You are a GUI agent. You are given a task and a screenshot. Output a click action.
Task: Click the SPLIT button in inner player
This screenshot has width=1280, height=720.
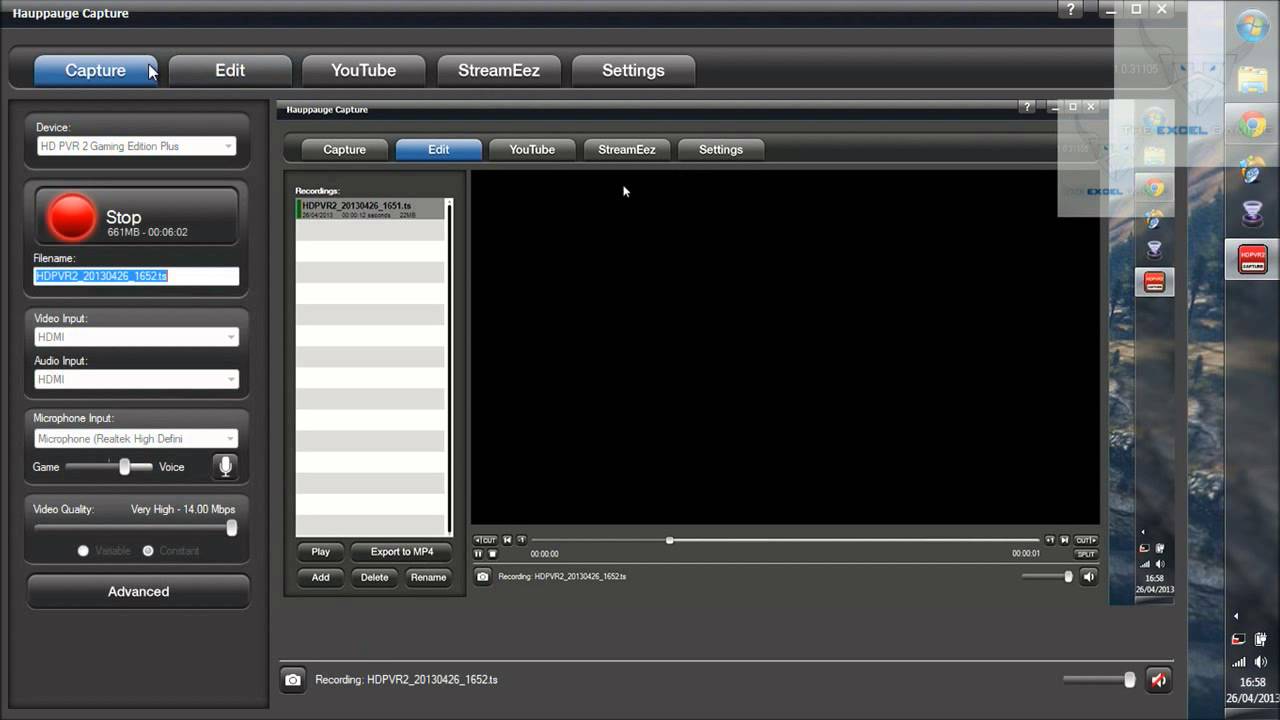coord(1086,554)
